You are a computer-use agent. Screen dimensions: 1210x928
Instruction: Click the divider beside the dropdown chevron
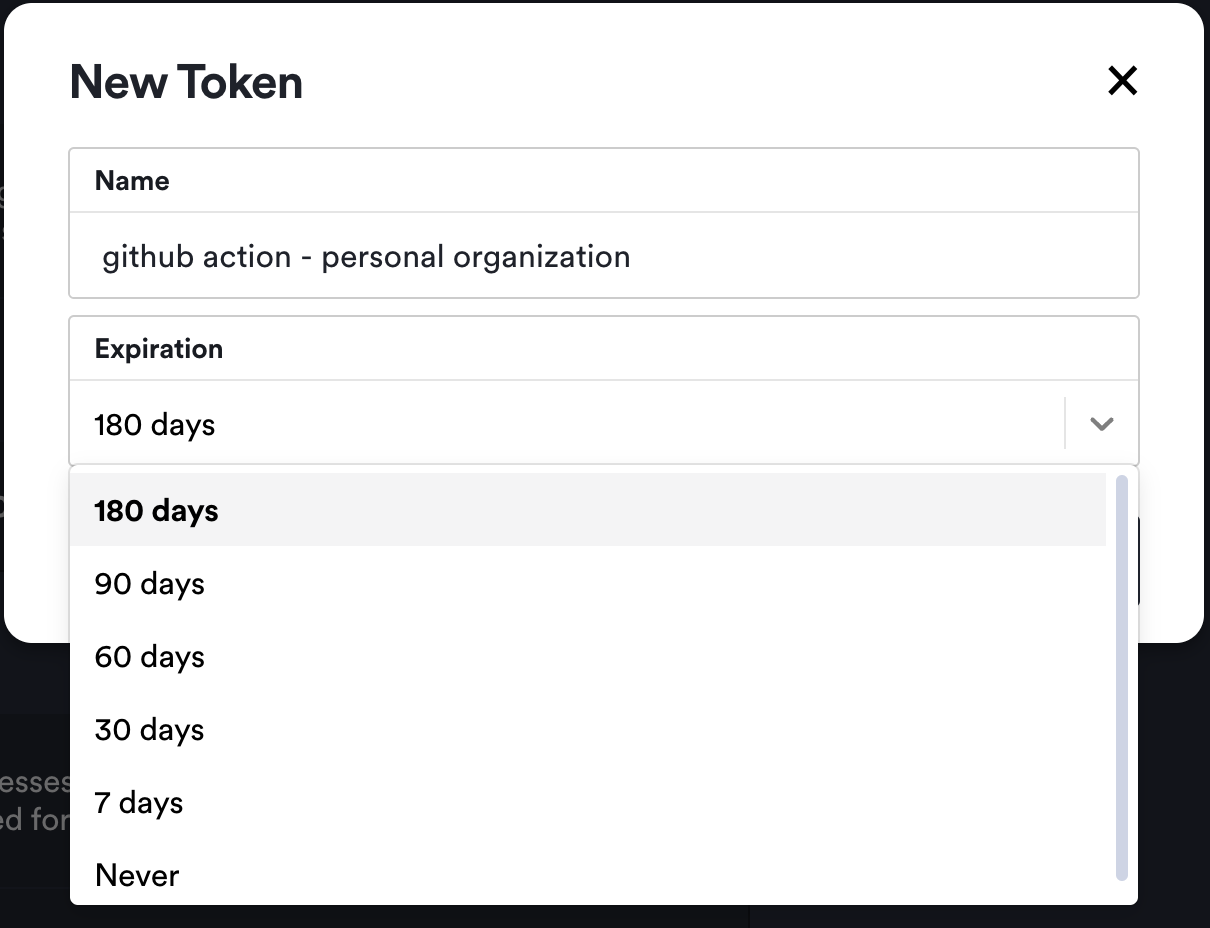pyautogui.click(x=1065, y=423)
